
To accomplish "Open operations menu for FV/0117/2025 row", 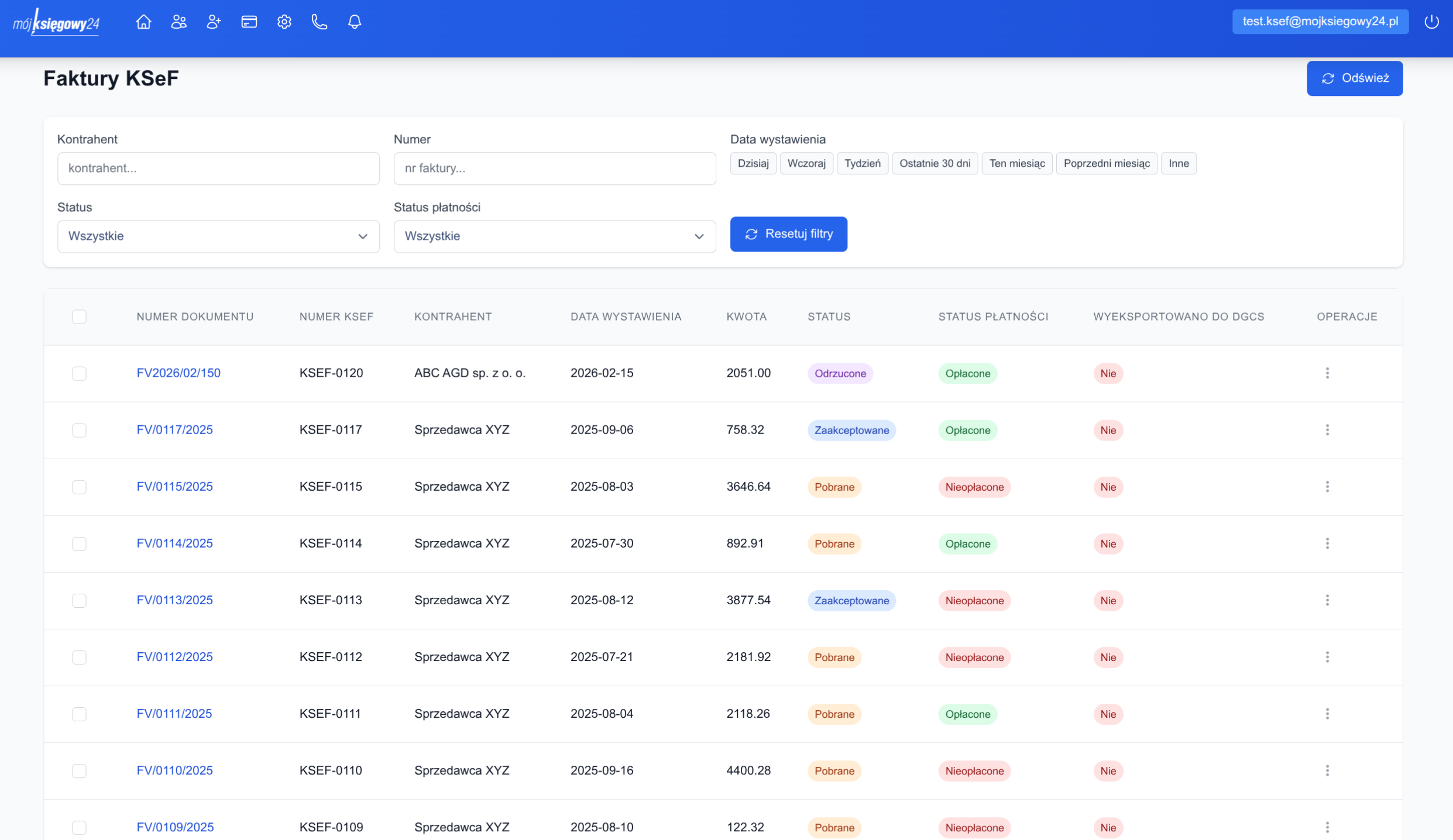I will tap(1327, 430).
